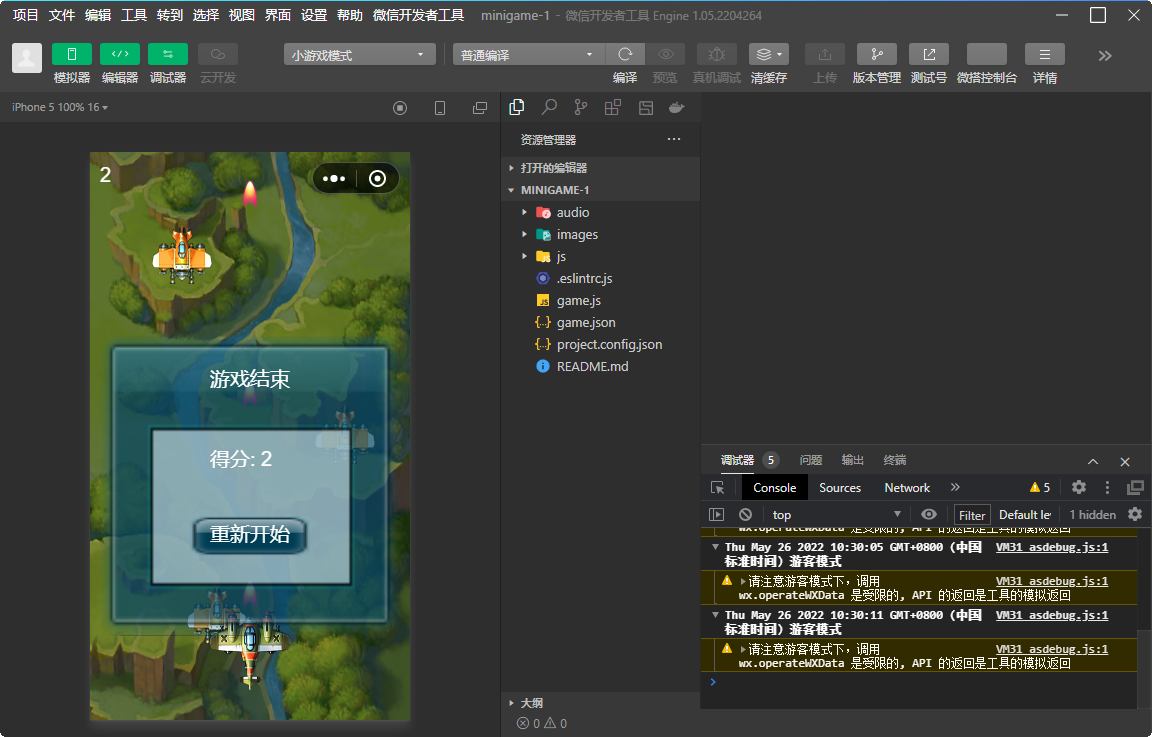The image size is (1152, 737).
Task: Switch to the 输出 tab
Action: point(852,460)
